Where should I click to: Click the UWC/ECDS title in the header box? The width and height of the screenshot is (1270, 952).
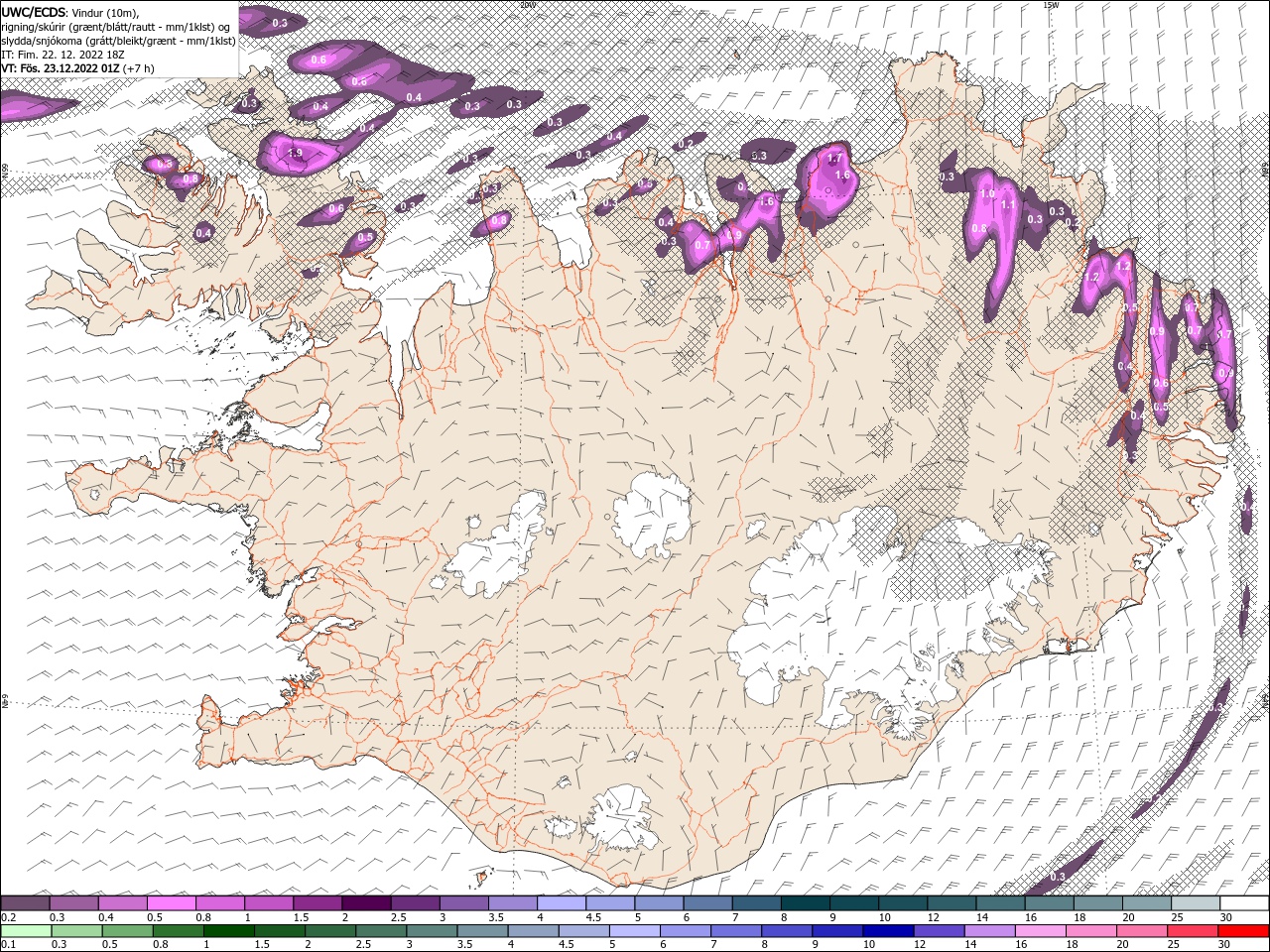tap(34, 11)
